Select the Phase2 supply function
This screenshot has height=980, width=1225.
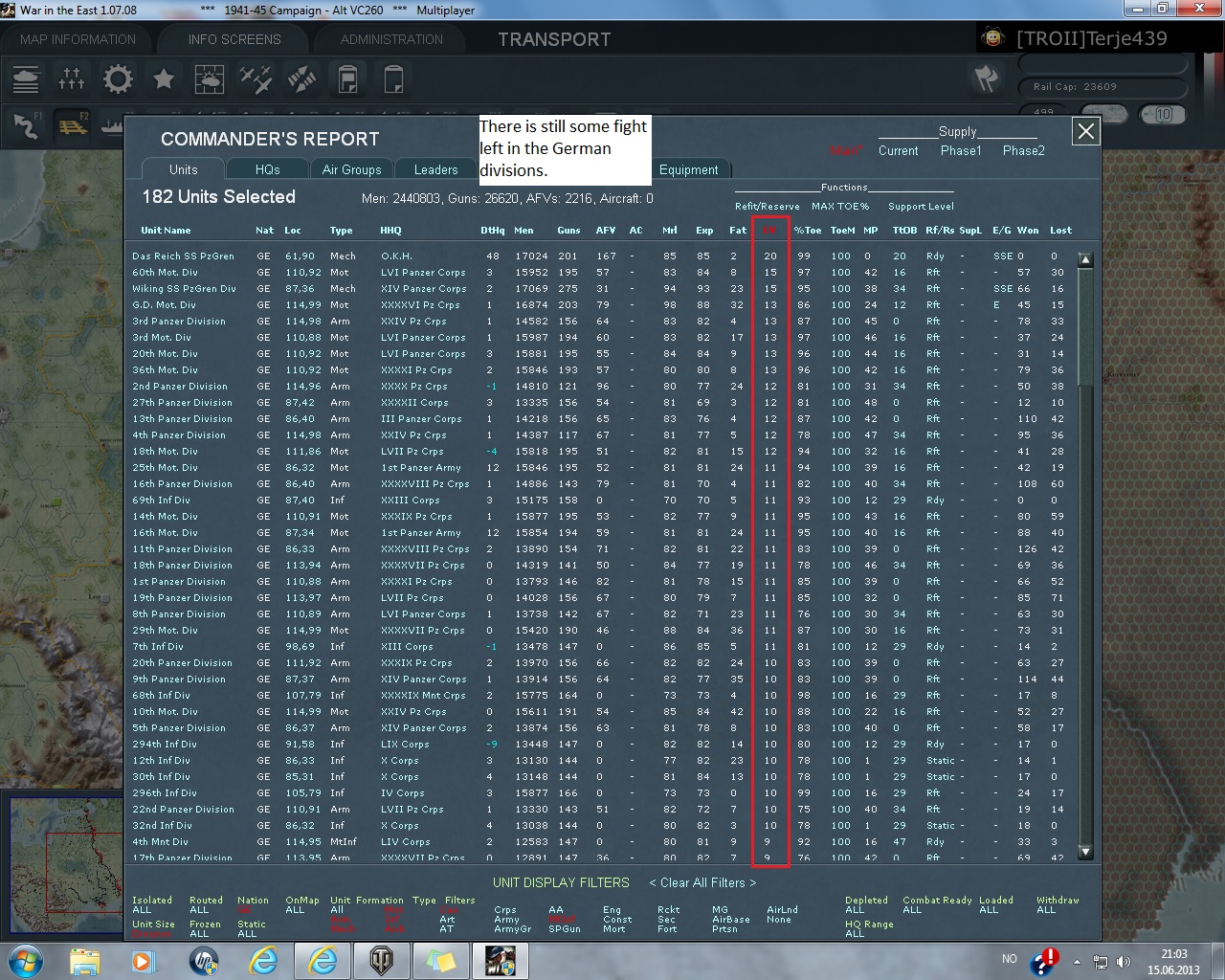click(x=1024, y=150)
